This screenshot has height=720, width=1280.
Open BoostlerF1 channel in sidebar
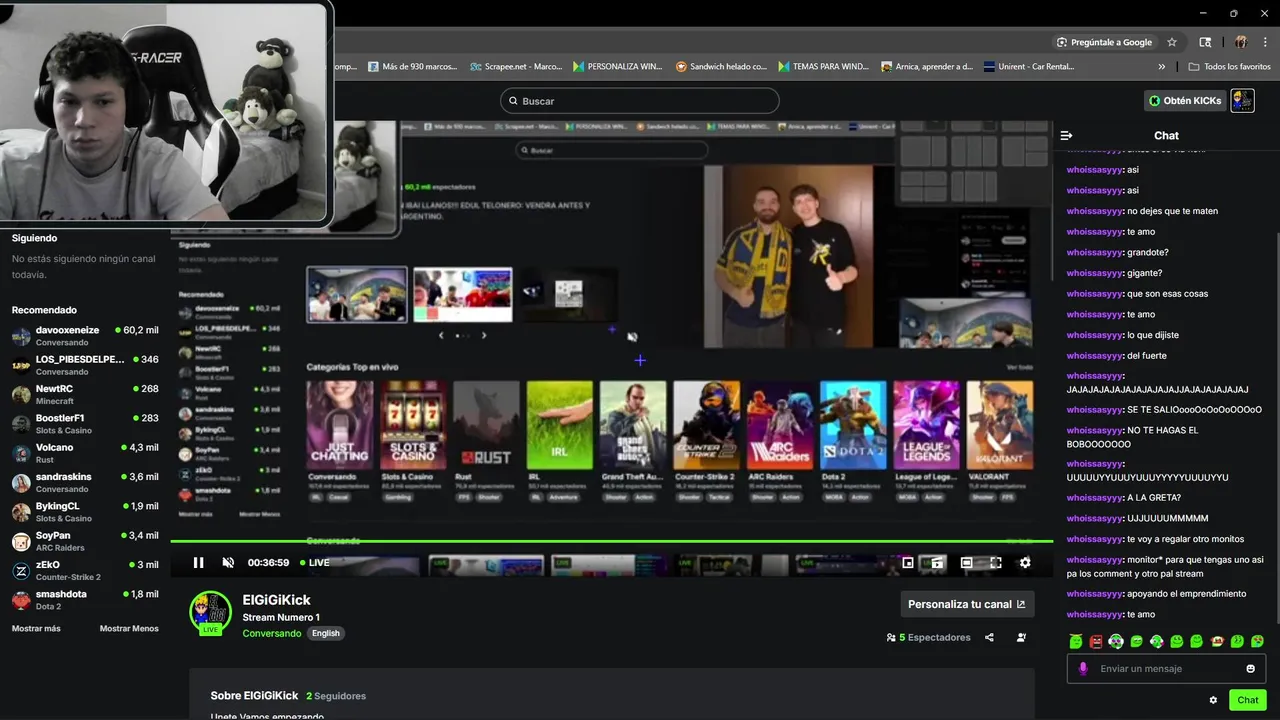pos(85,424)
